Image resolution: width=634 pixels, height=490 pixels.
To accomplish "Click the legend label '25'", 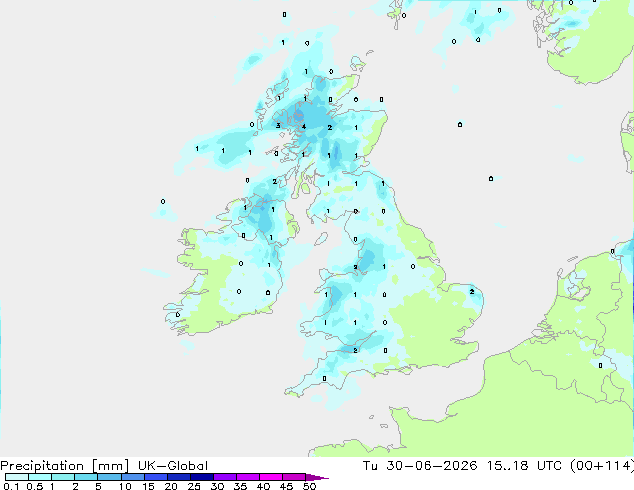I will tap(194, 486).
